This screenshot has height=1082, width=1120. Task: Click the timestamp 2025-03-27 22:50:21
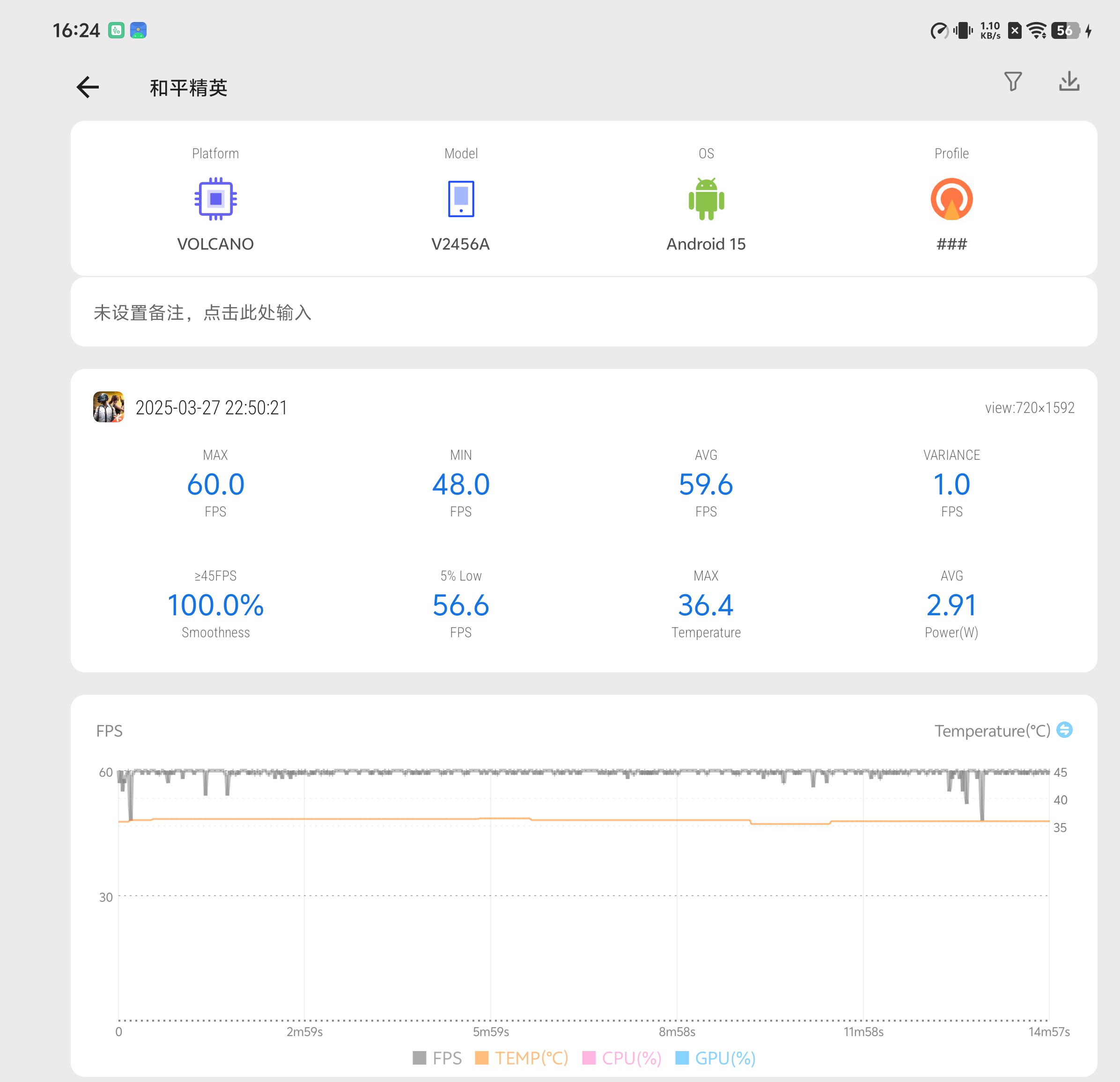click(x=211, y=407)
